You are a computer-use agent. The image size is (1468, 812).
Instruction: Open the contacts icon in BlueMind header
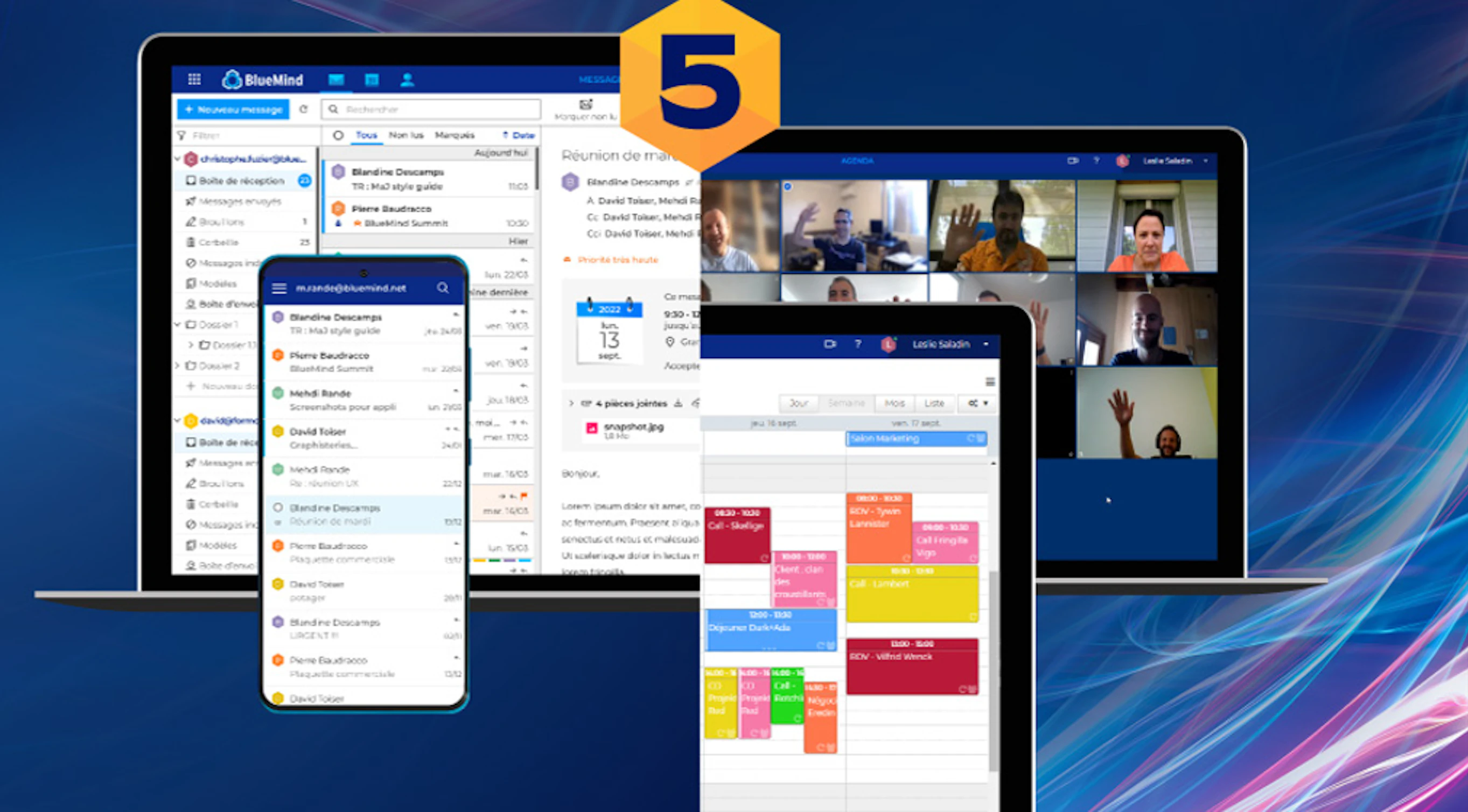407,80
